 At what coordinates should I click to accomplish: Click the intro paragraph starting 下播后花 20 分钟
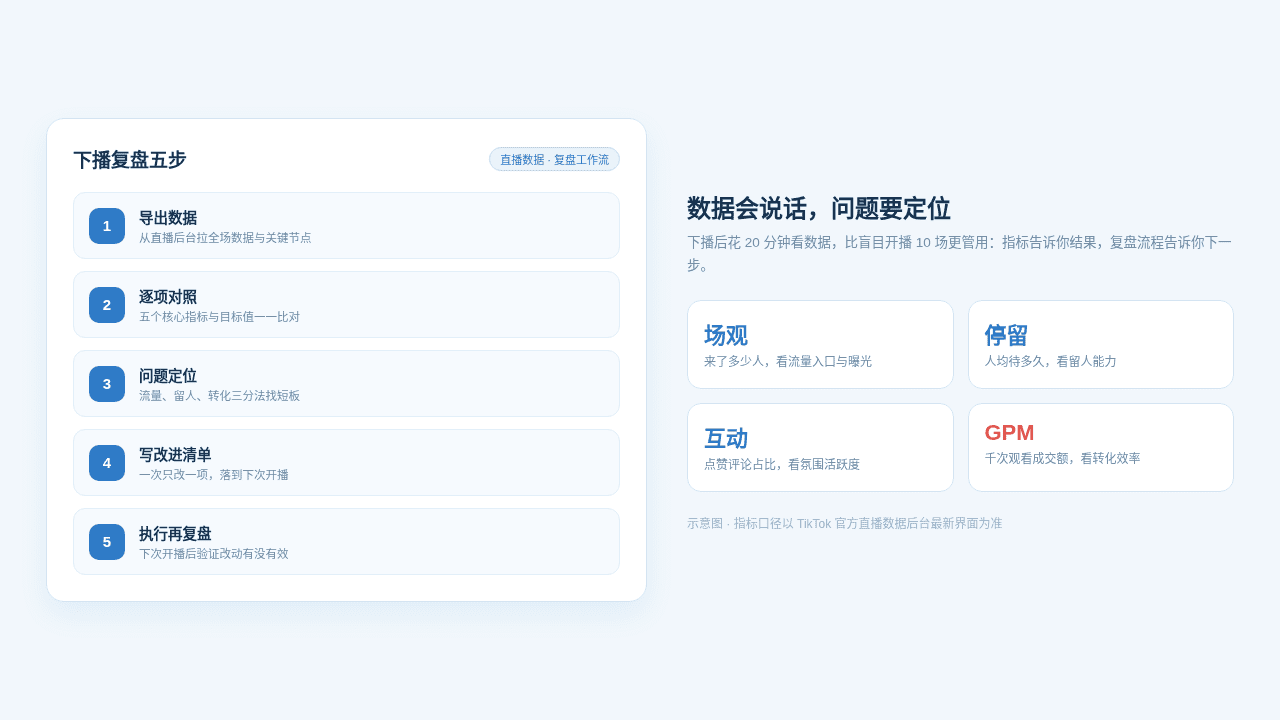coord(960,253)
